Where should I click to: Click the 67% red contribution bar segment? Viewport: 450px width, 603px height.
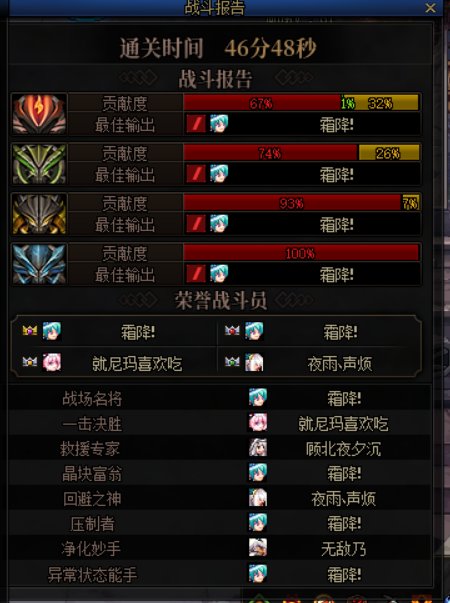pyautogui.click(x=262, y=103)
